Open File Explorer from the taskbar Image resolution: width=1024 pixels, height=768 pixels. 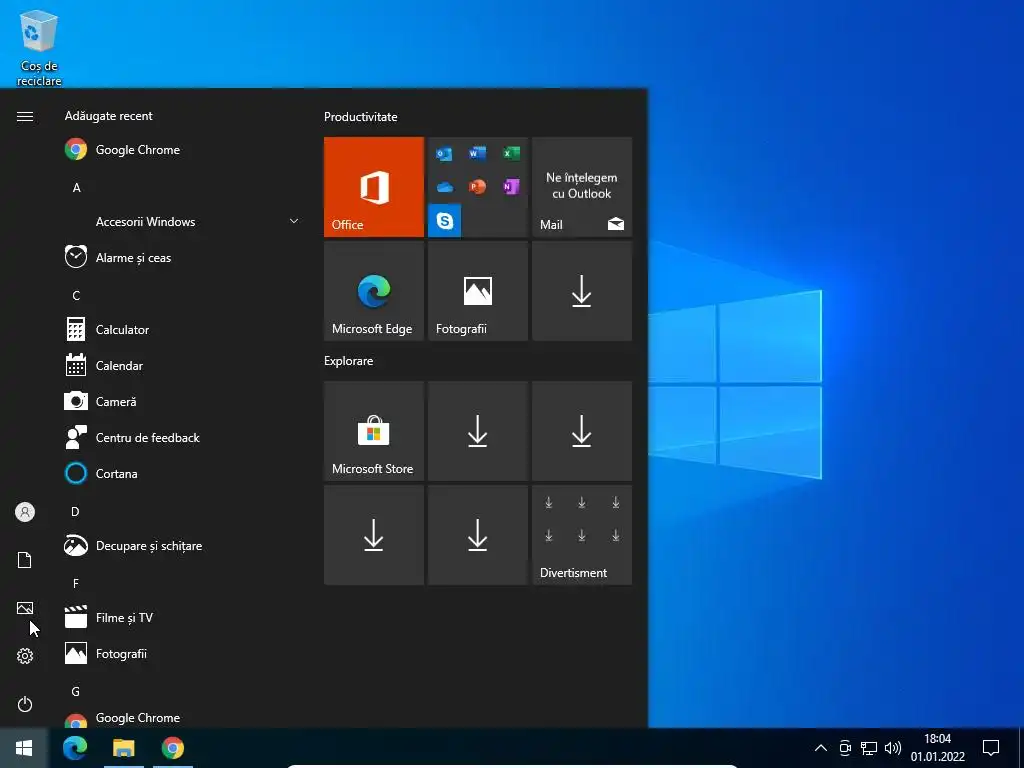tap(123, 748)
